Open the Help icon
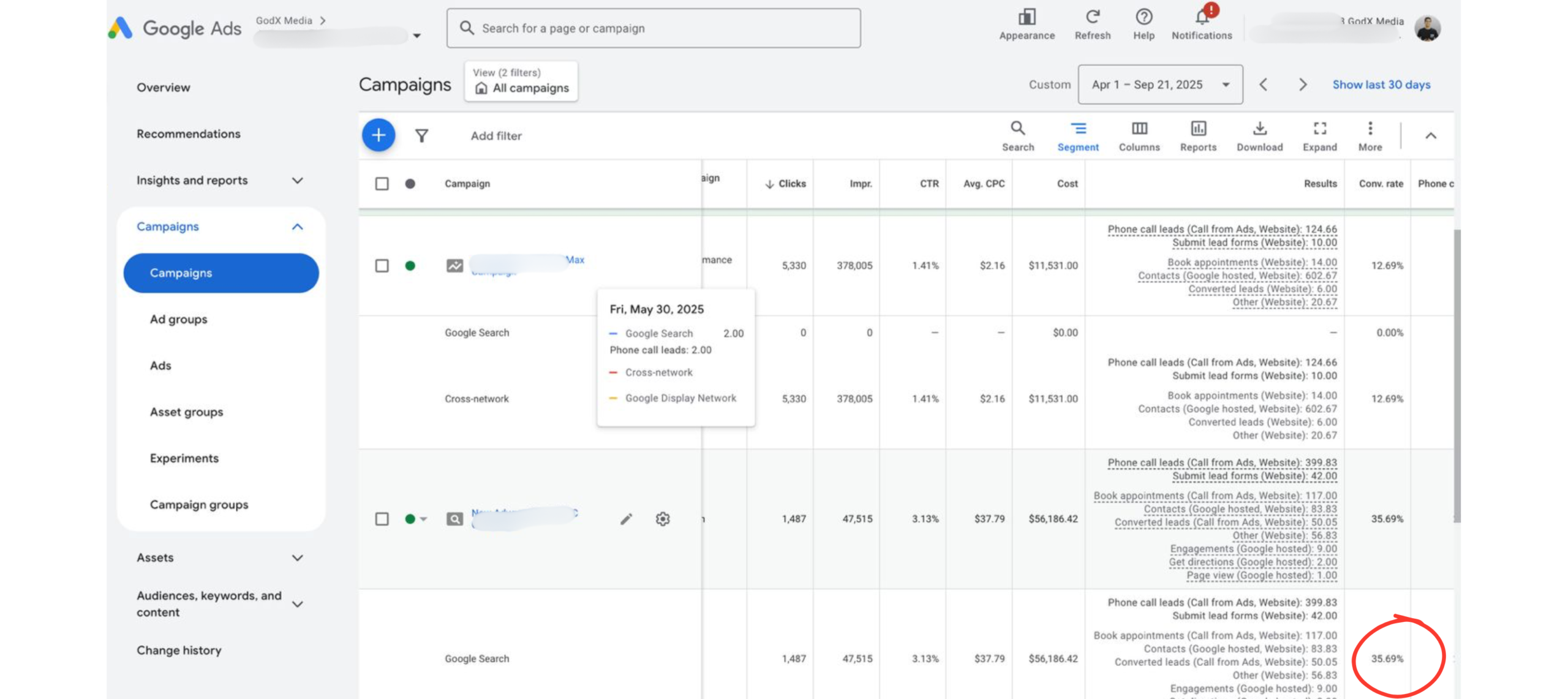Image resolution: width=1568 pixels, height=699 pixels. pos(1143,17)
